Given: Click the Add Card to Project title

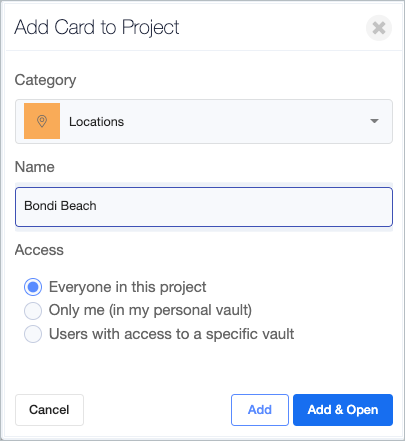Looking at the screenshot, I should tap(97, 28).
